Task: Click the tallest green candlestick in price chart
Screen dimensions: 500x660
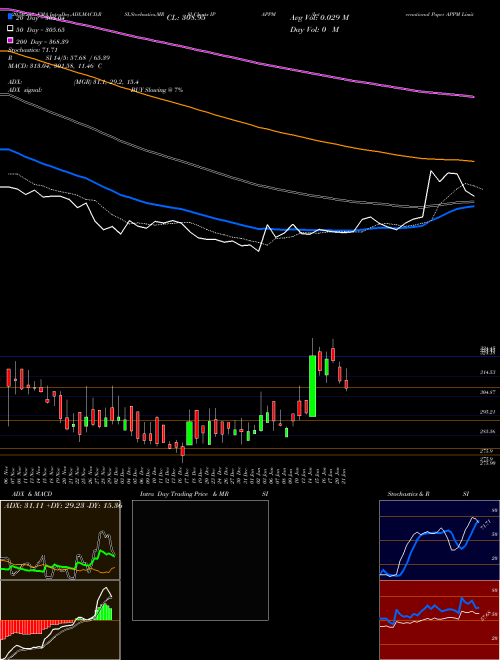Action: (312, 386)
